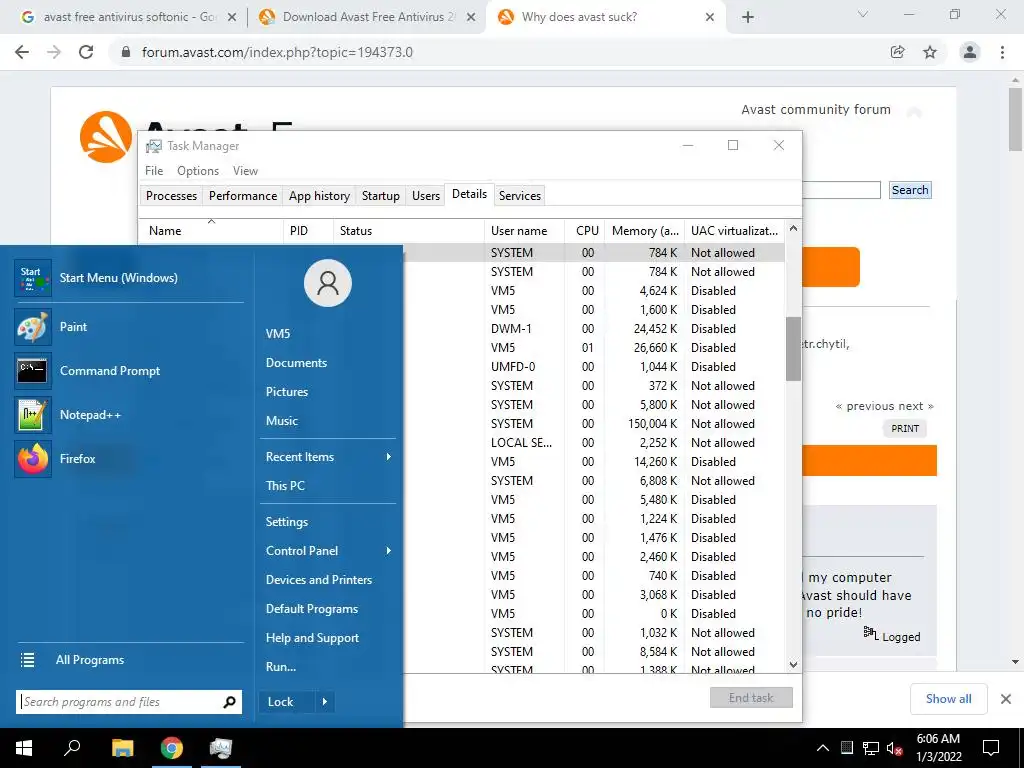Switch to Startup tab
Image resolution: width=1024 pixels, height=768 pixels.
point(381,196)
